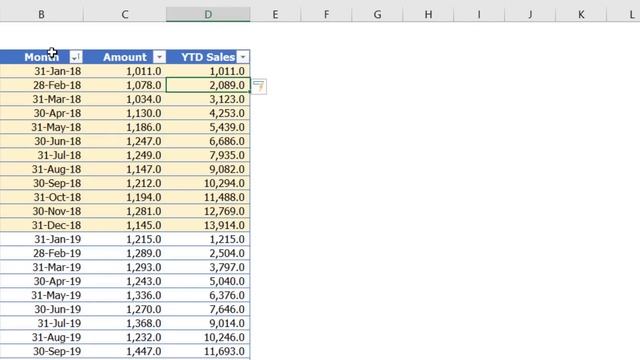Select column E header
This screenshot has width=640, height=360.
point(275,15)
